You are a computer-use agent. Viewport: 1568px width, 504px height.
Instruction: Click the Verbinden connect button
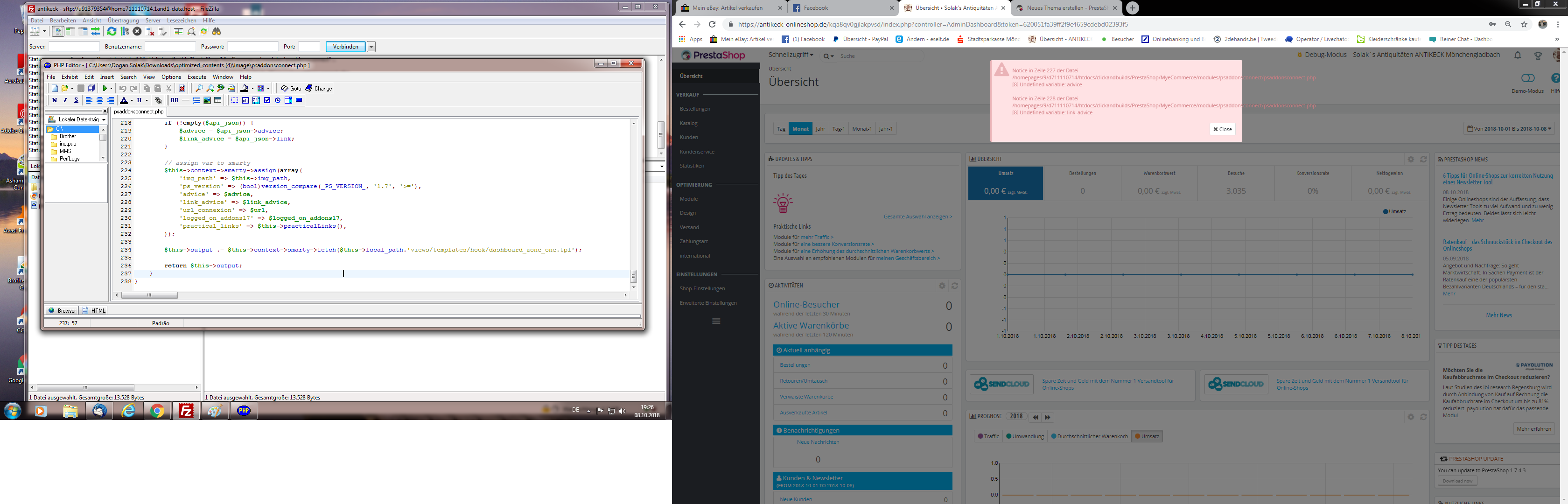click(345, 47)
